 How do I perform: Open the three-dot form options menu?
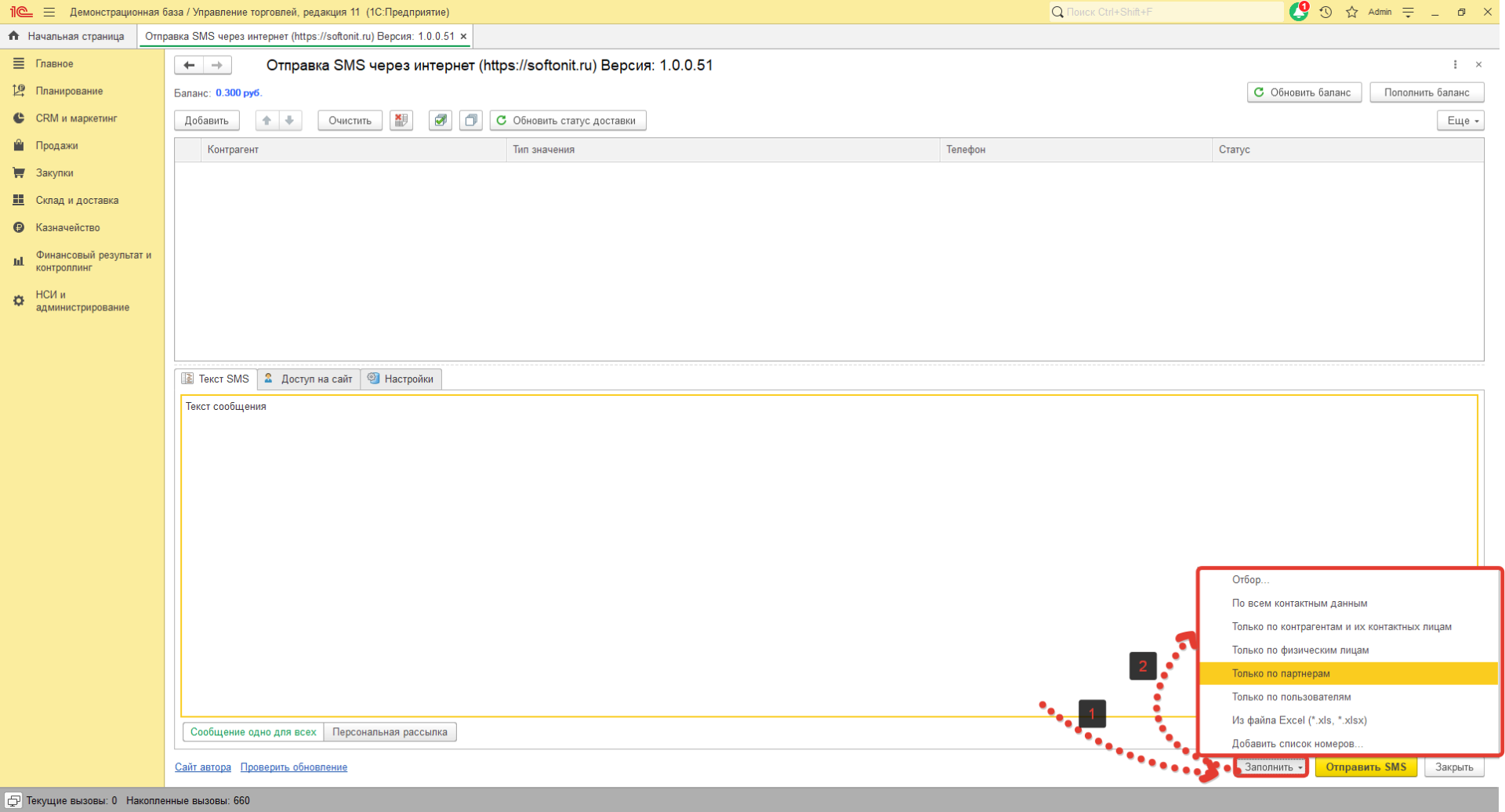coord(1455,65)
